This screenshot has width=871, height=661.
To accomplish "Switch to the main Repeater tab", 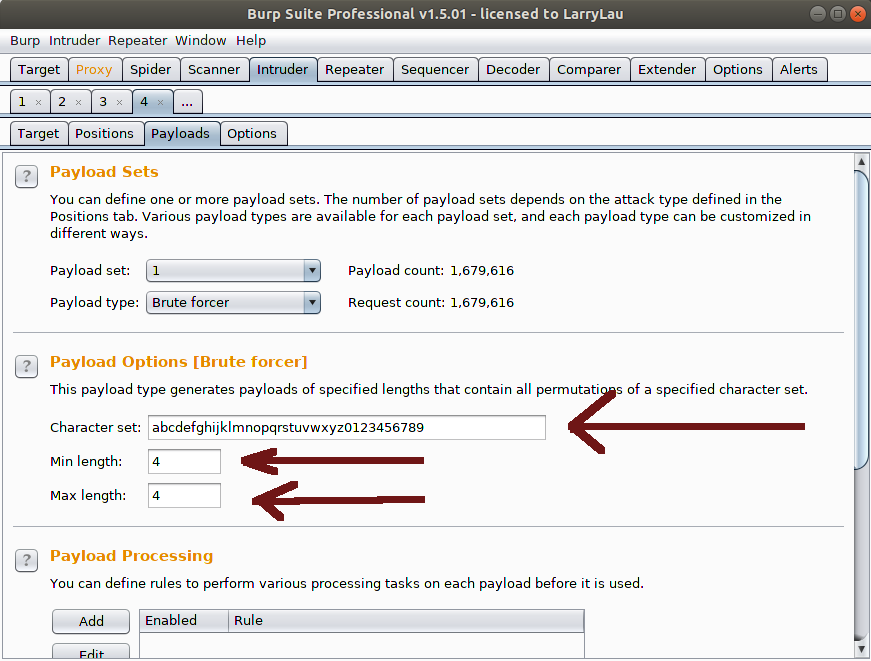I will click(354, 70).
